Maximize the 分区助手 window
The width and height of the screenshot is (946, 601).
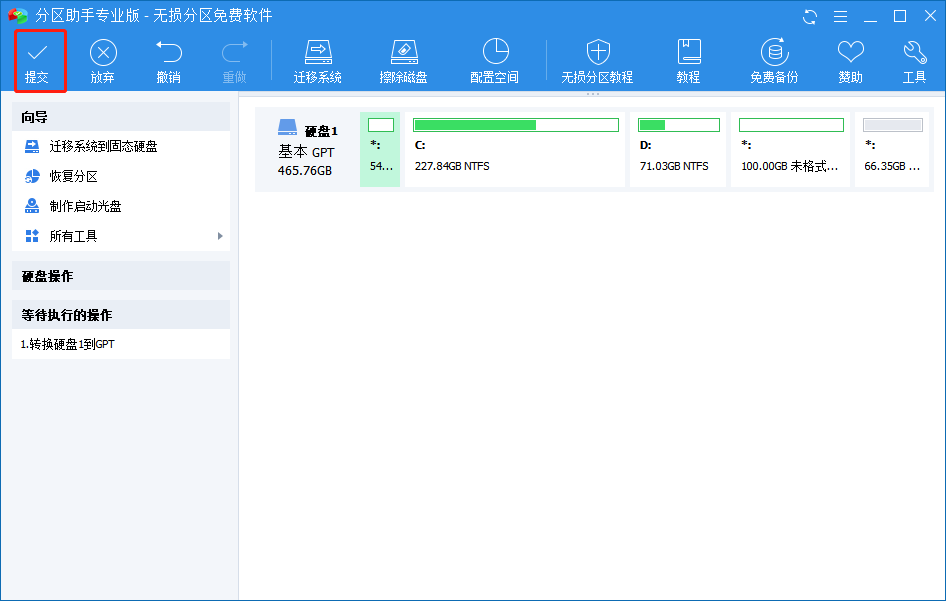tap(900, 16)
